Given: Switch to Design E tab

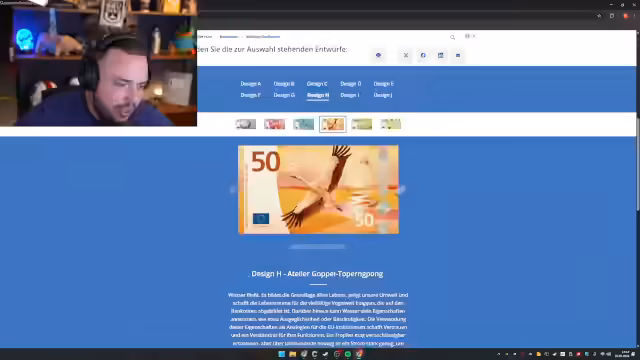Looking at the screenshot, I should coord(384,84).
